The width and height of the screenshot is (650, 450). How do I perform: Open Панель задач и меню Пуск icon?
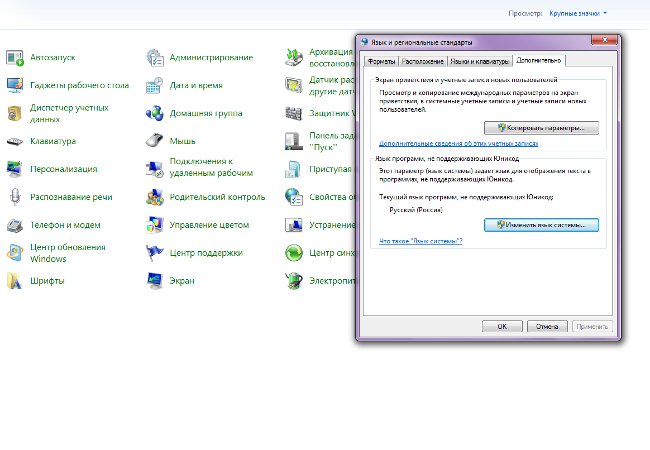pos(294,141)
